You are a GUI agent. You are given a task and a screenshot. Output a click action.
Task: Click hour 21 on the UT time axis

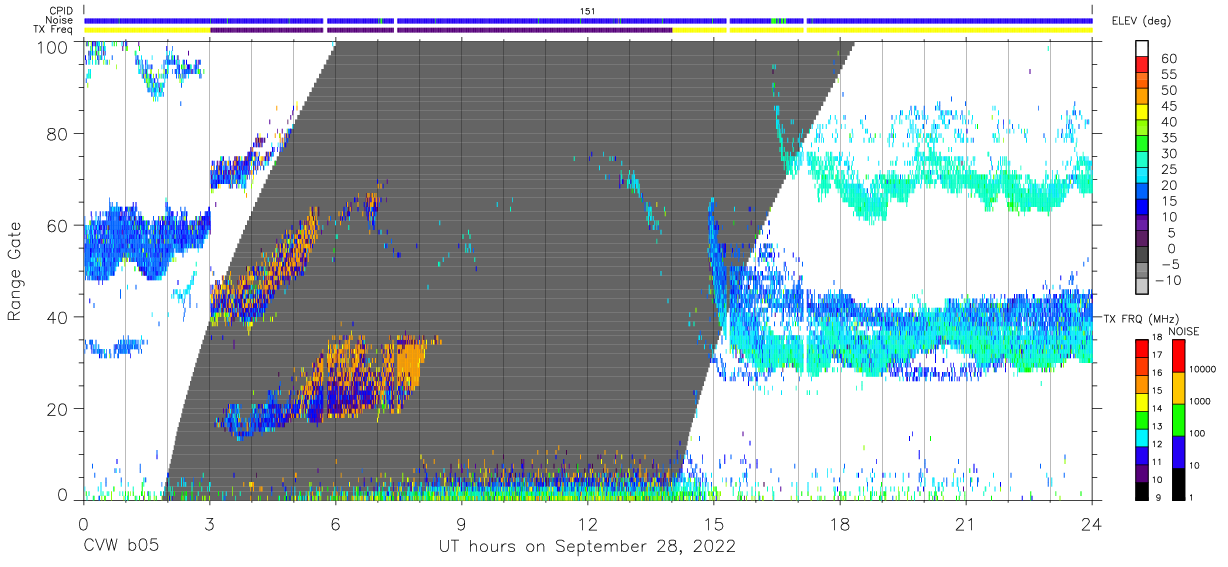[x=965, y=524]
